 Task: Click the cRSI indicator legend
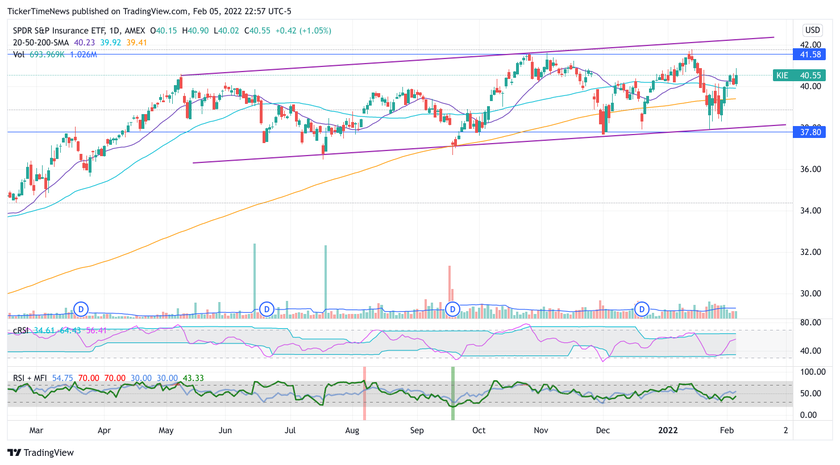(20, 331)
